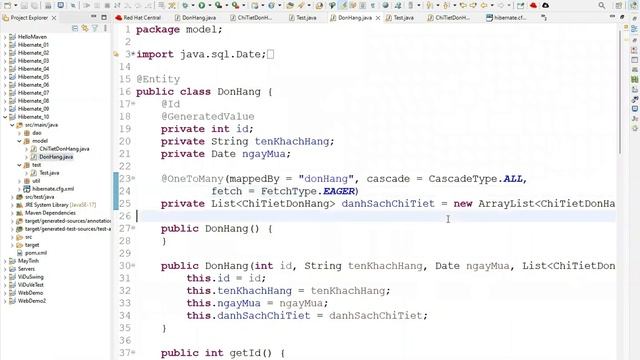Collapse All in Project Explorer toolbar
This screenshot has height=360, width=640.
(x=75, y=28)
